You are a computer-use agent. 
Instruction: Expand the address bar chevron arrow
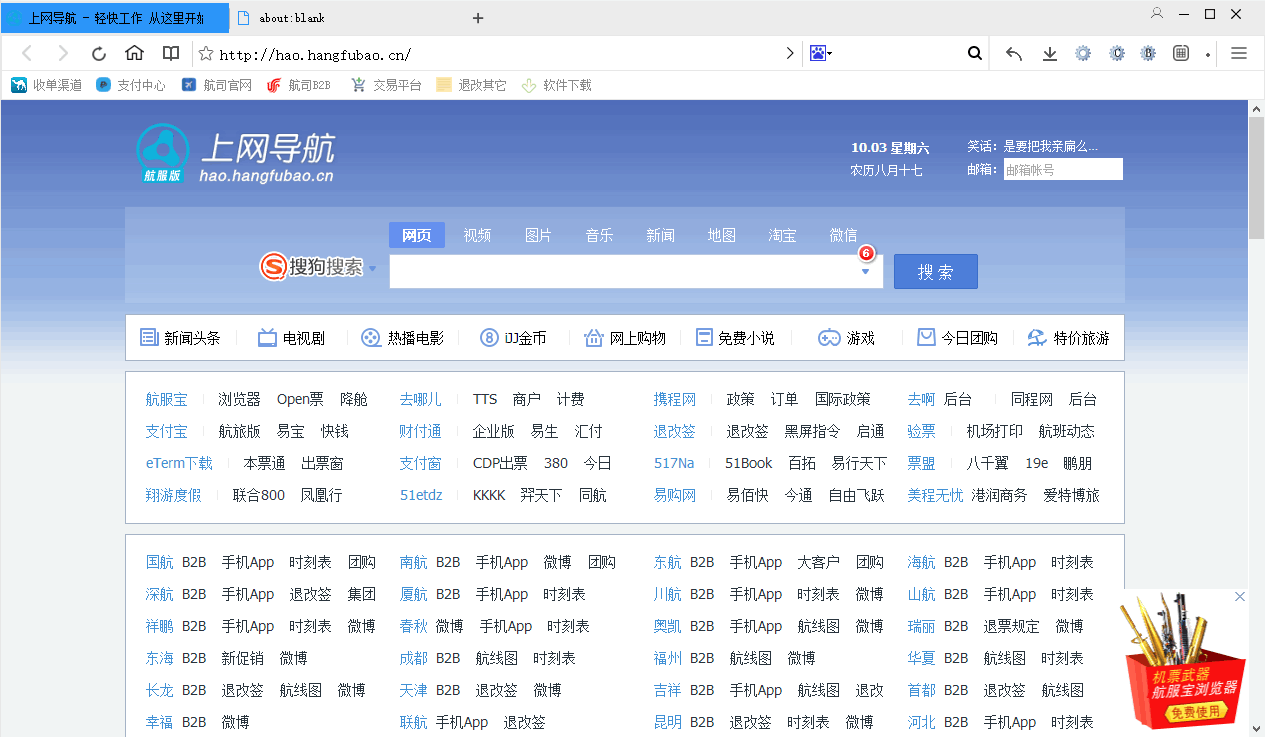[790, 54]
